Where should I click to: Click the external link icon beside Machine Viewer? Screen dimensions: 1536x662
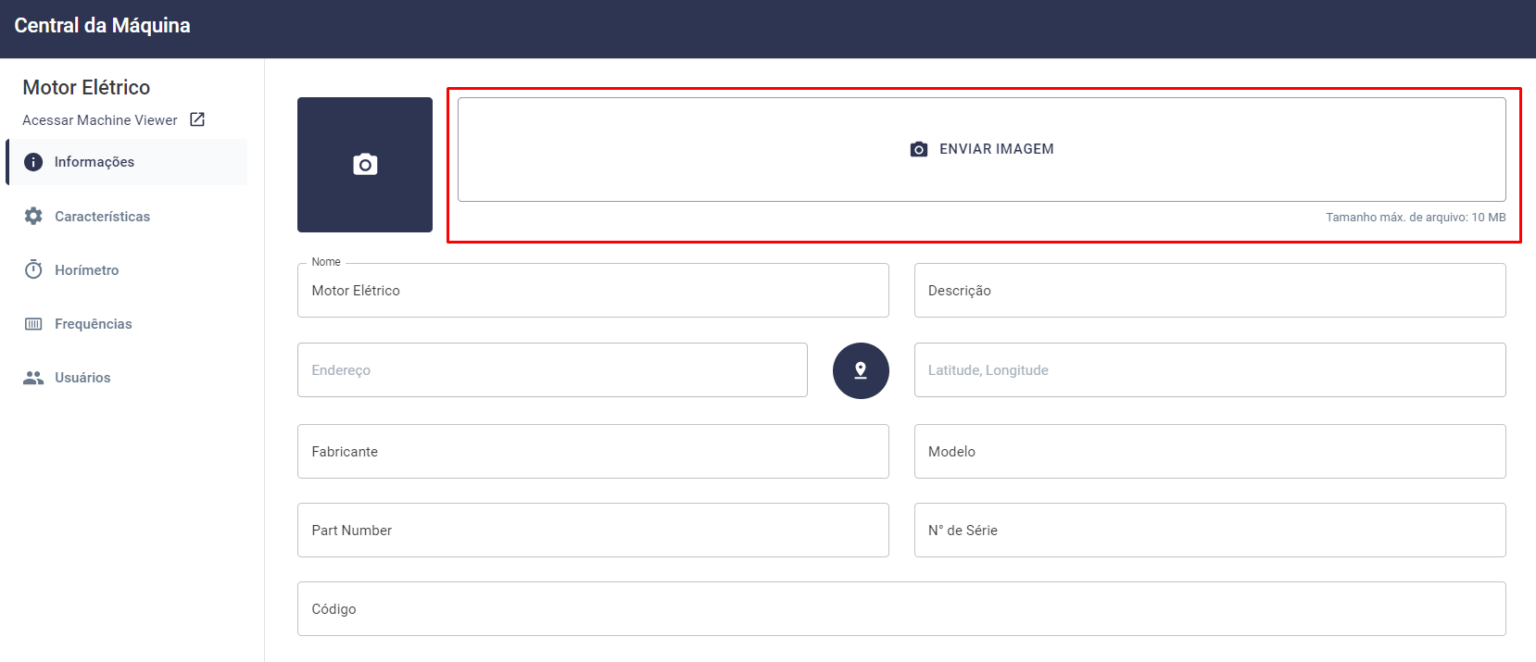pos(197,120)
